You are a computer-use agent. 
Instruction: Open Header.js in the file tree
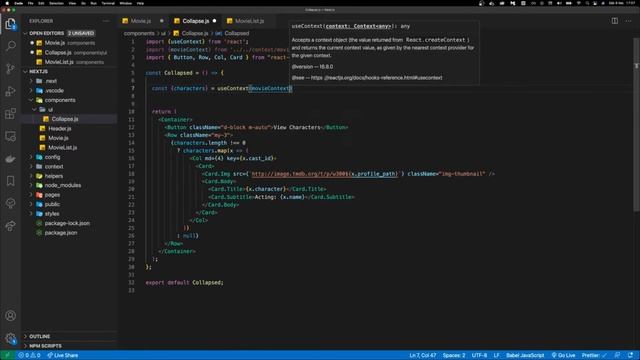pyautogui.click(x=60, y=129)
